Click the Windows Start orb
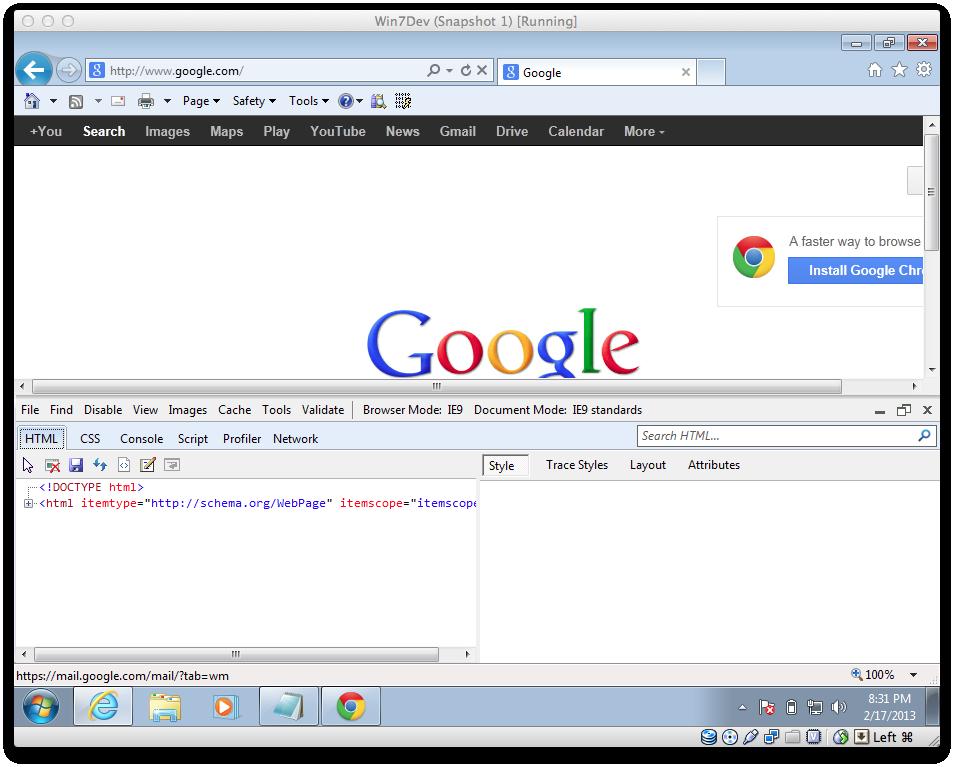Image resolution: width=954 pixels, height=767 pixels. tap(41, 706)
